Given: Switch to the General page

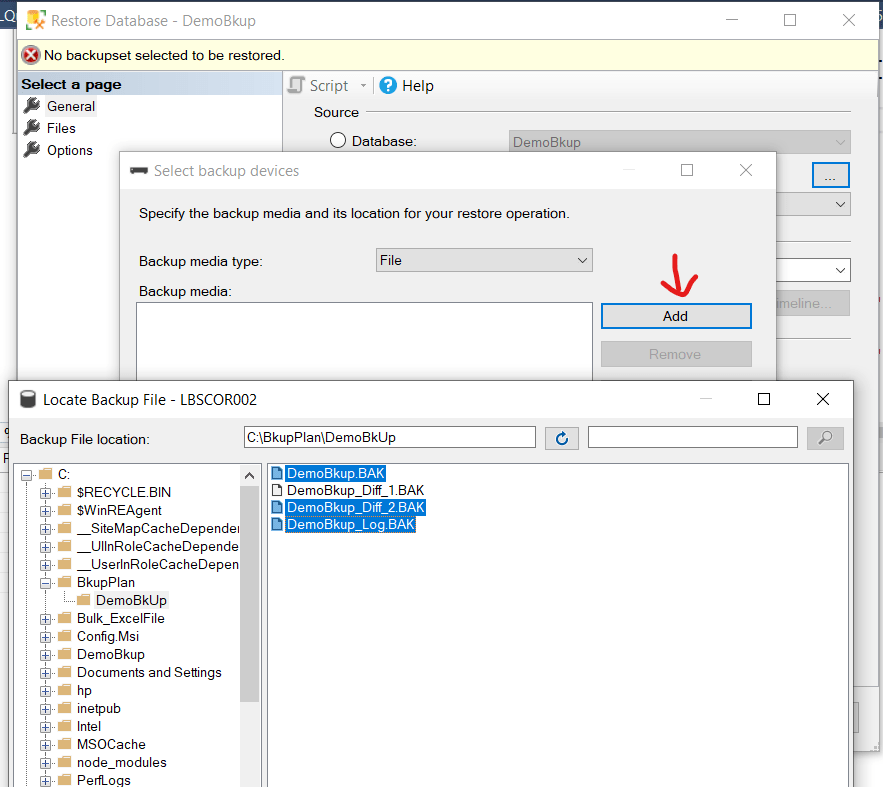Looking at the screenshot, I should pyautogui.click(x=70, y=106).
